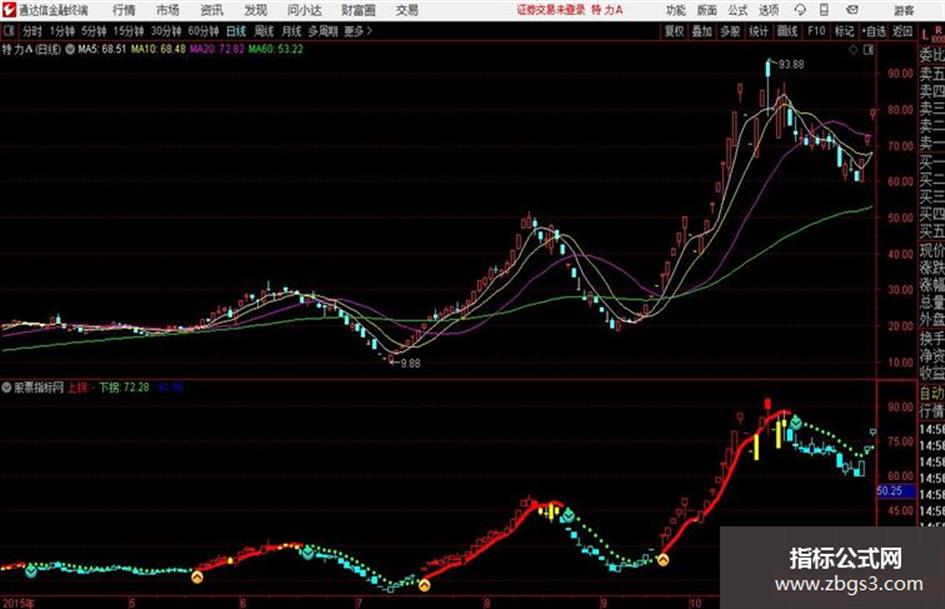The image size is (945, 609).
Task: Select the 日线 daily period tab
Action: (236, 31)
